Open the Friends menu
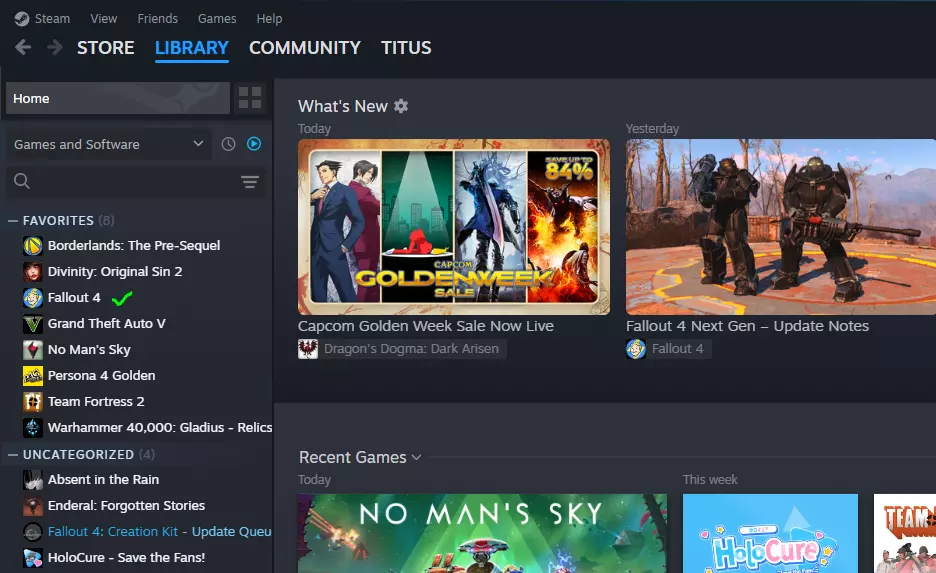 [158, 19]
